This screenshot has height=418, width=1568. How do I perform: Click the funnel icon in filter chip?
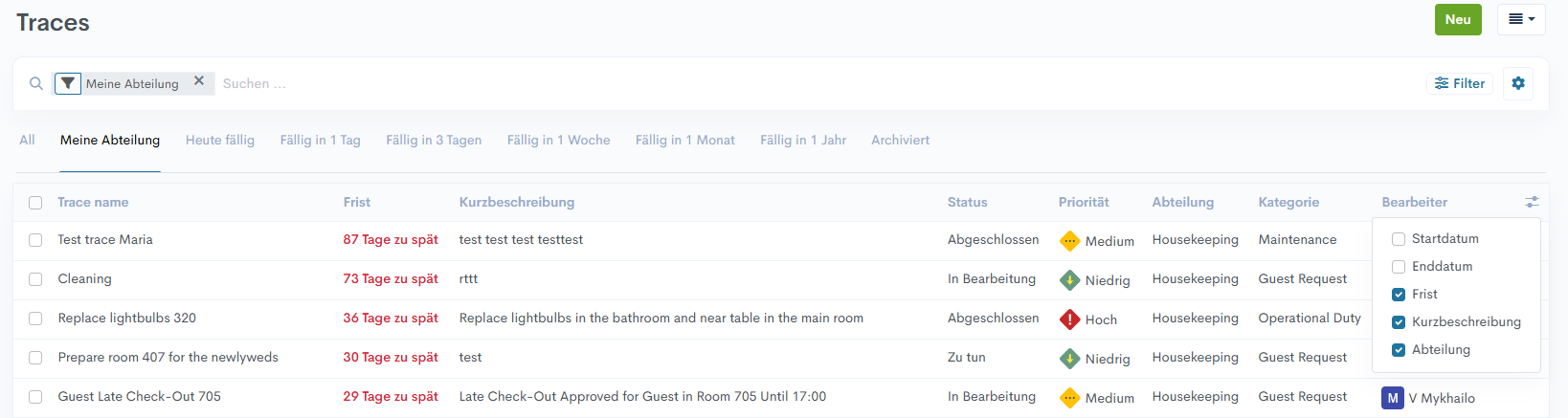68,84
